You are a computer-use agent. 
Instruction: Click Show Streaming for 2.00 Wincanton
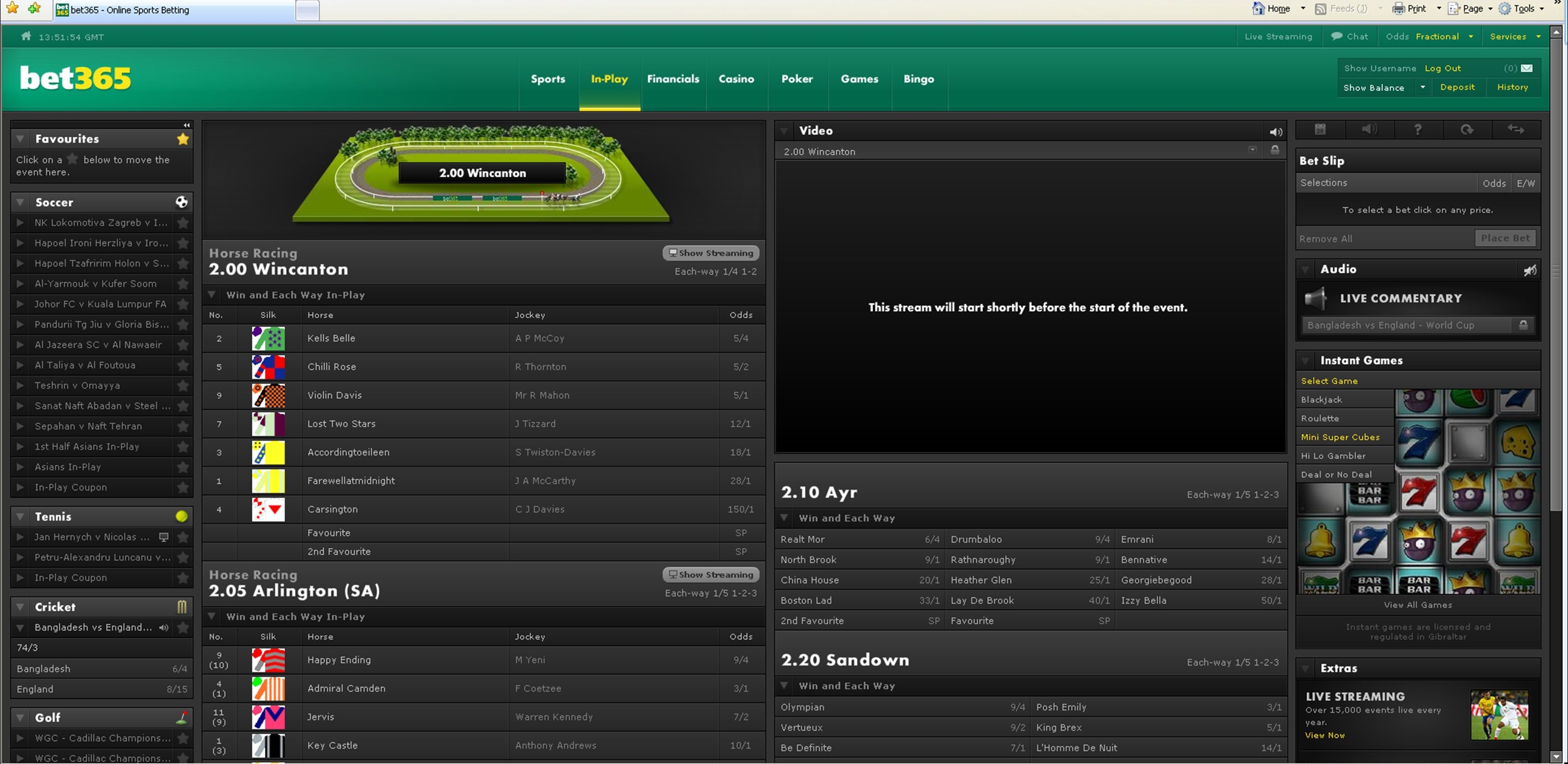[x=710, y=253]
